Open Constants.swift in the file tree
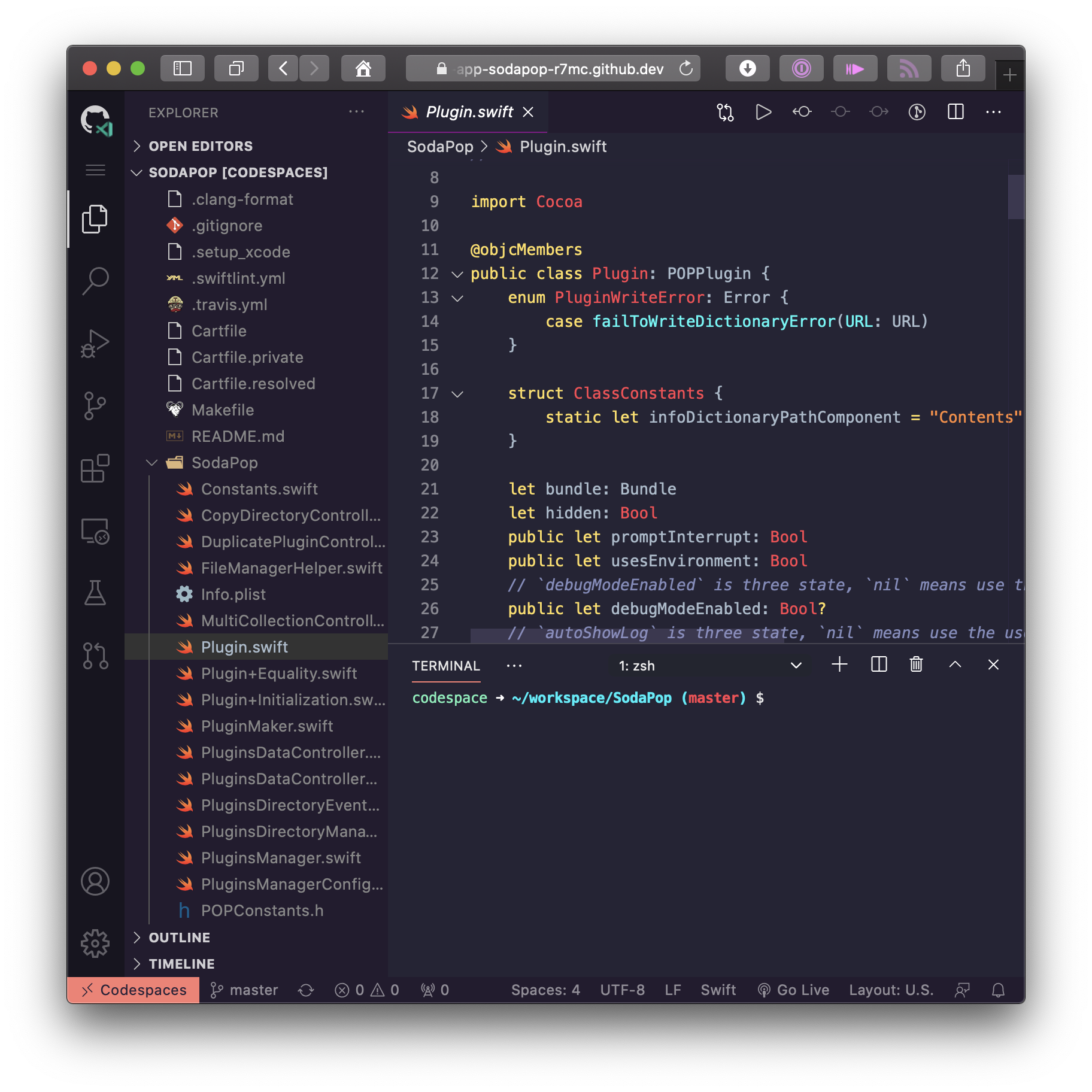The height and width of the screenshot is (1092, 1092). pyautogui.click(x=257, y=489)
